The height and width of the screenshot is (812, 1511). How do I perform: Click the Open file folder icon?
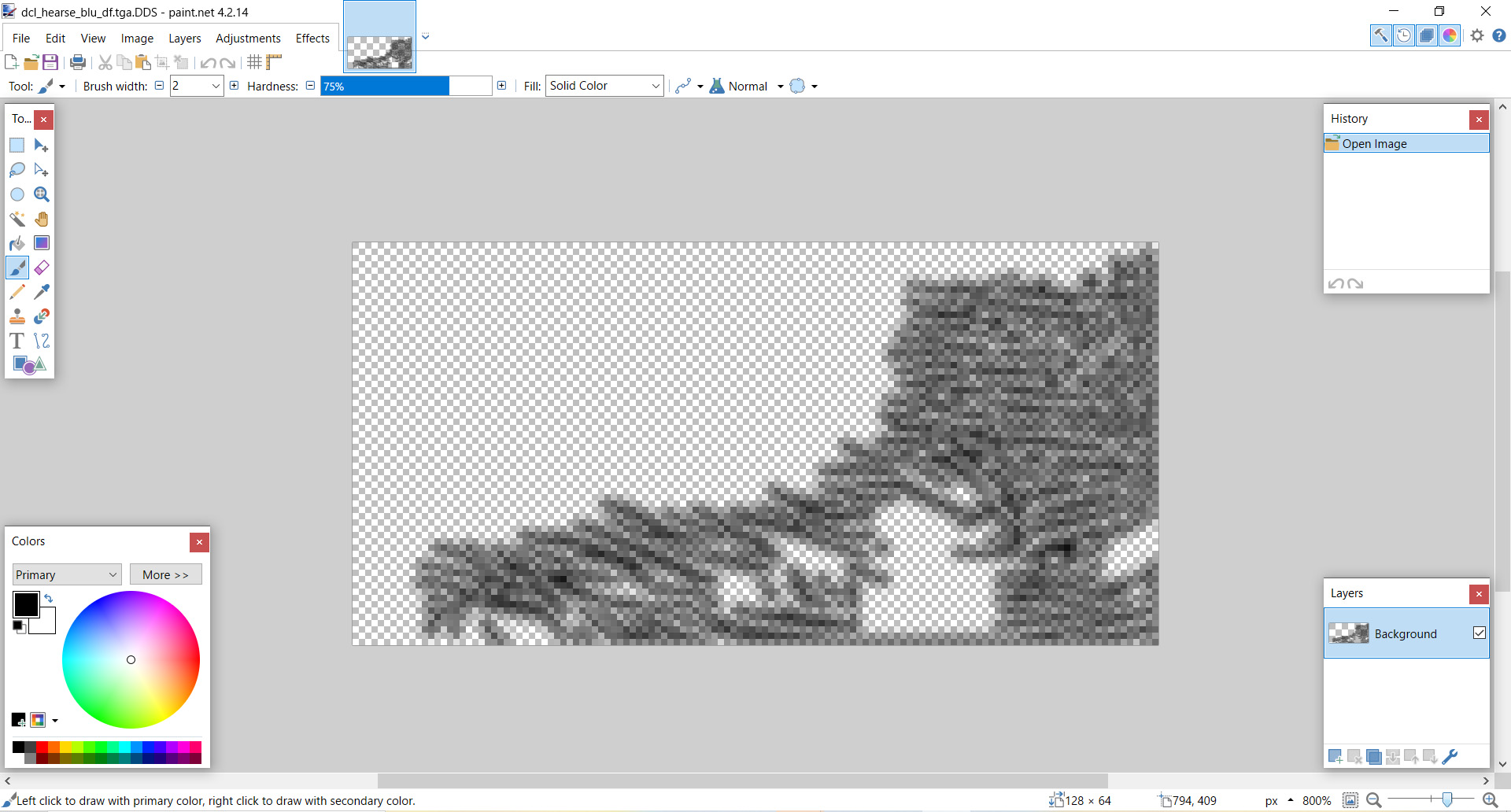coord(31,62)
